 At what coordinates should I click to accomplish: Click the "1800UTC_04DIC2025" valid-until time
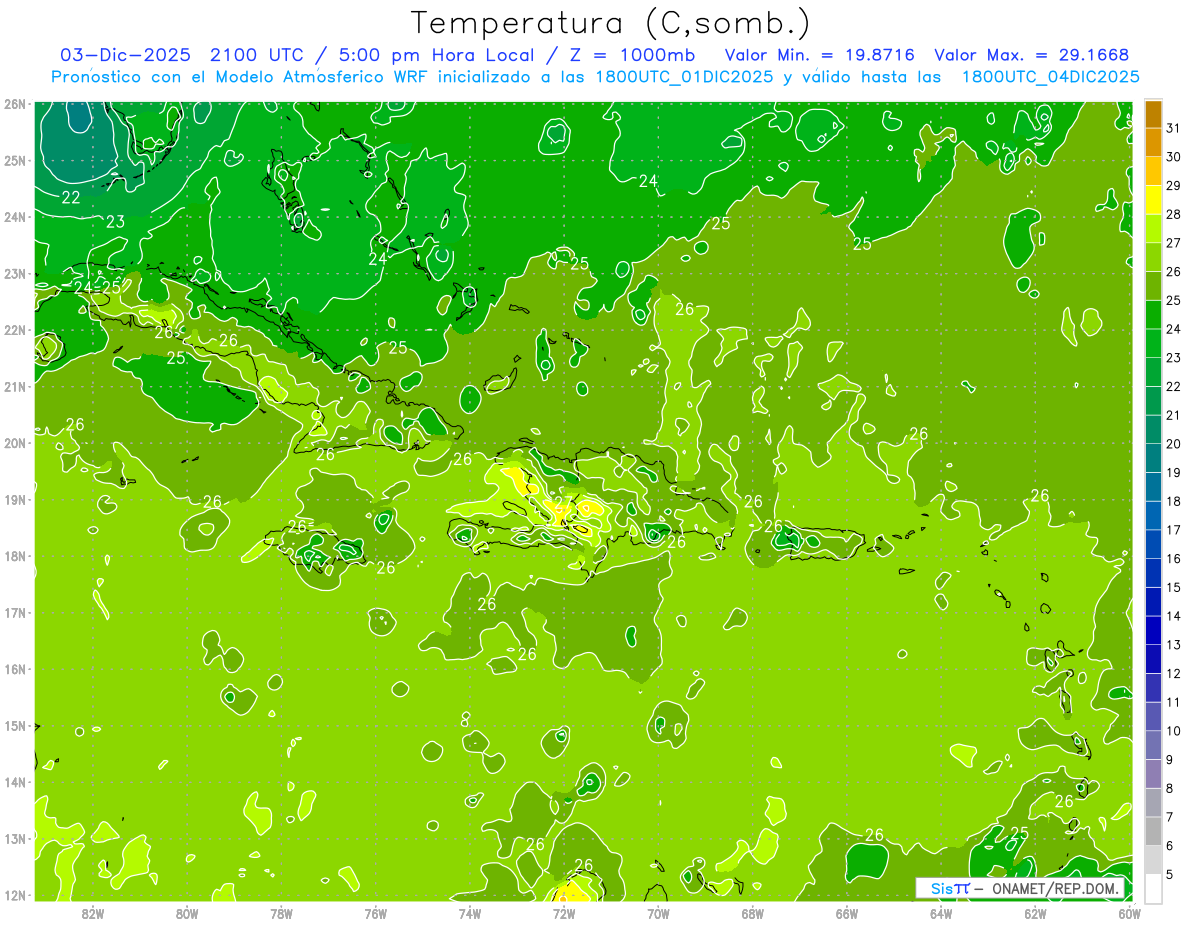(1050, 76)
